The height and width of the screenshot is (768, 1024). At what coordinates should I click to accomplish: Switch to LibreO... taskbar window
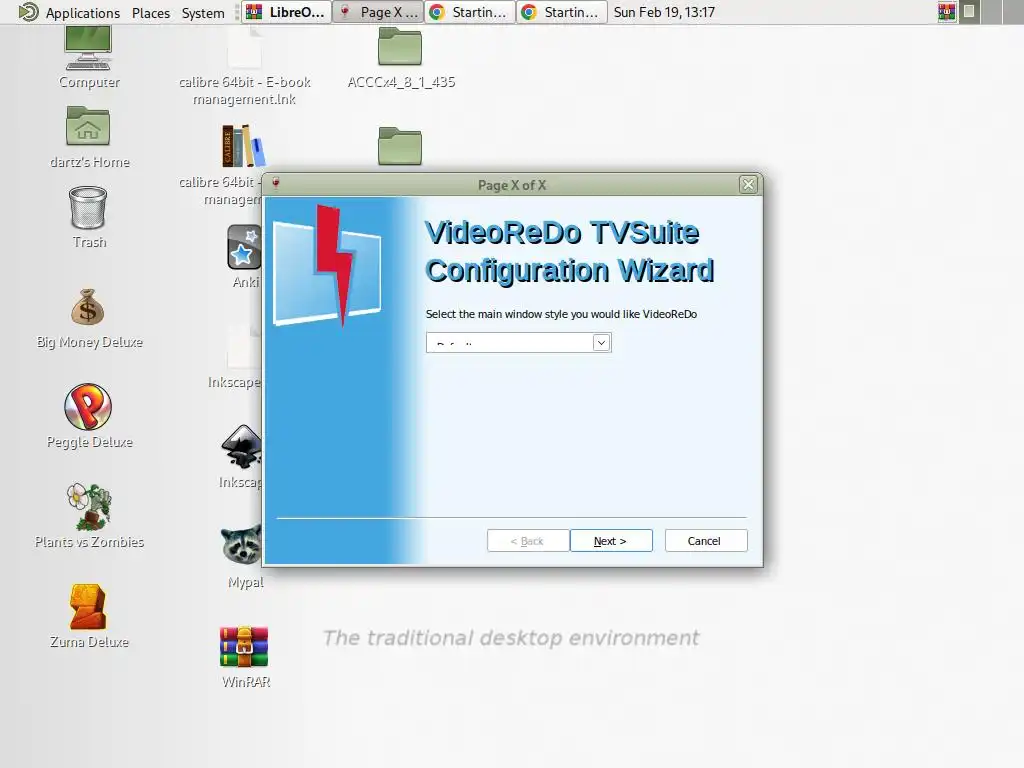[286, 12]
